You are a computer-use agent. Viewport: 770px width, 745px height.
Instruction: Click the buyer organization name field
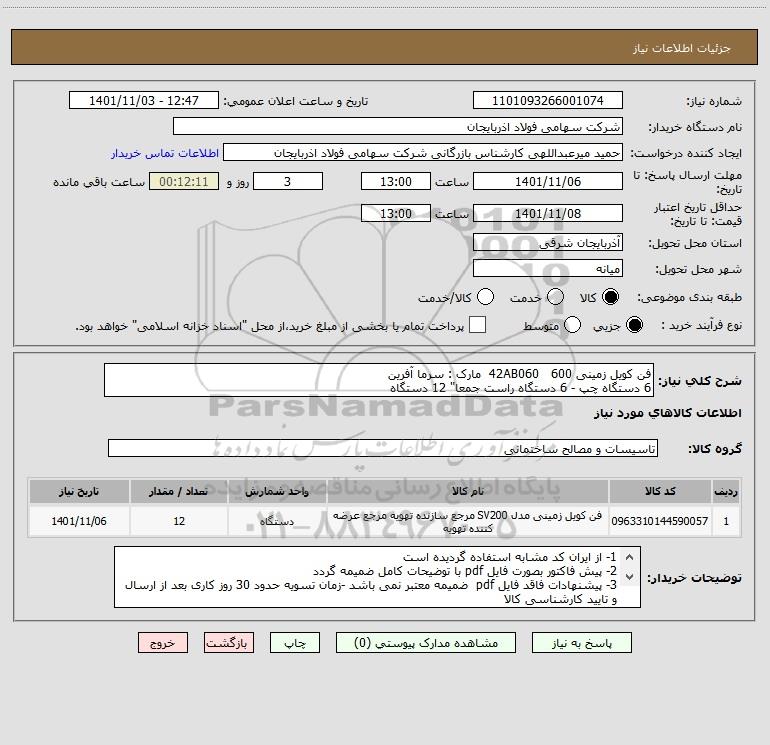tap(398, 127)
